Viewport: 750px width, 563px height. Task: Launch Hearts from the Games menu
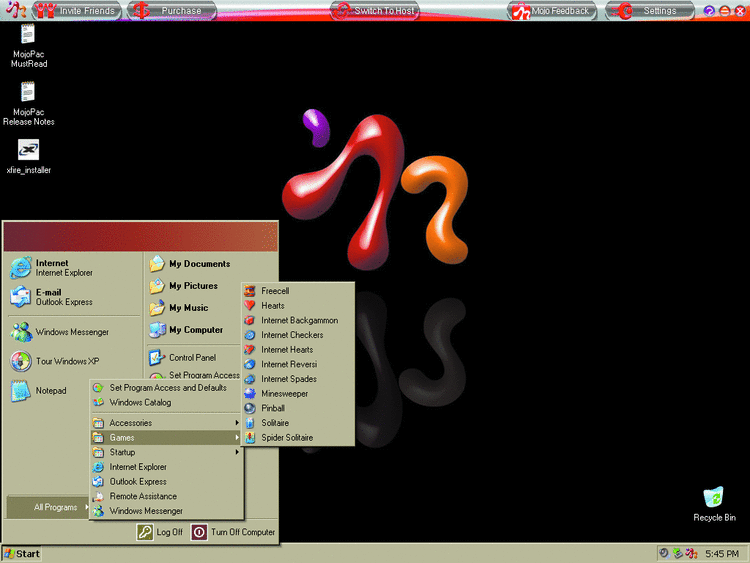[298, 306]
